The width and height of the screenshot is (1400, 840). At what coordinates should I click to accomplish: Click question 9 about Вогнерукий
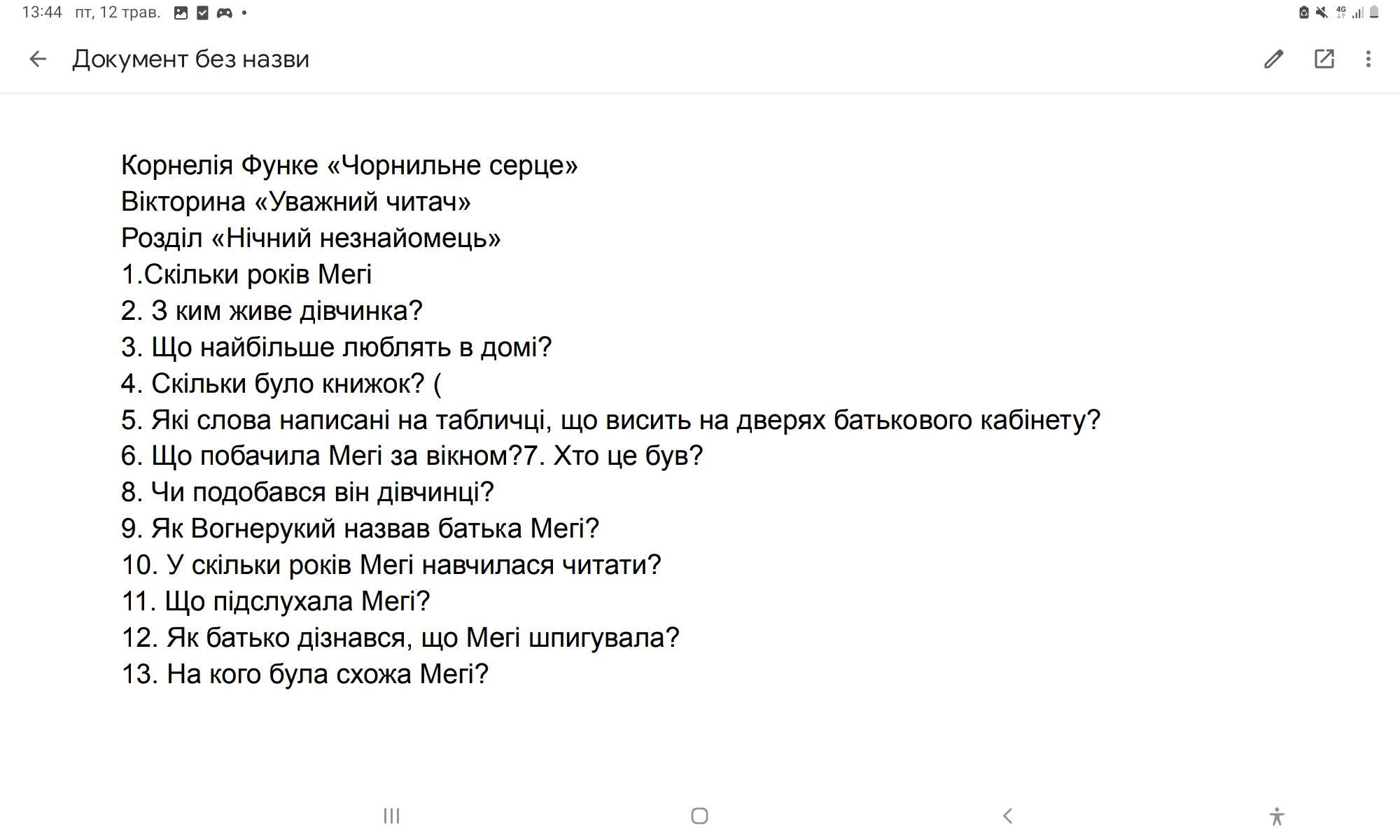(x=360, y=528)
